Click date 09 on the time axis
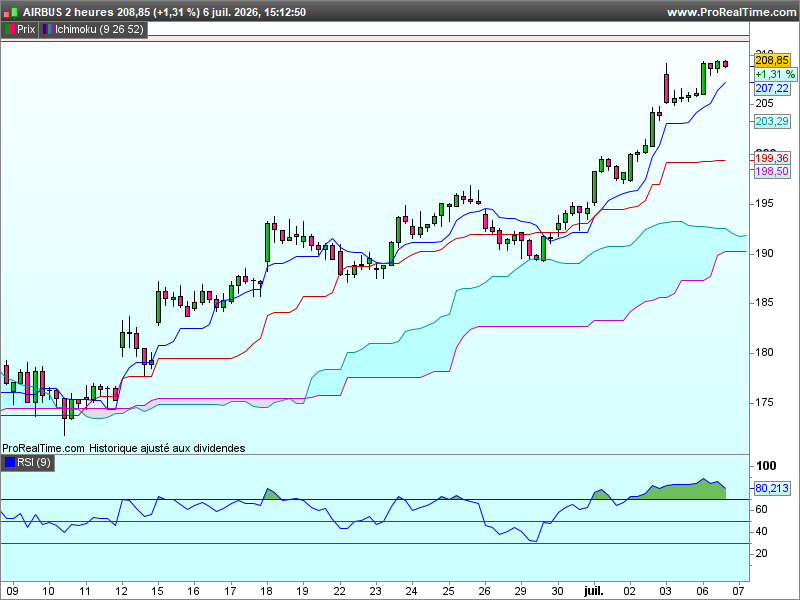 12,591
